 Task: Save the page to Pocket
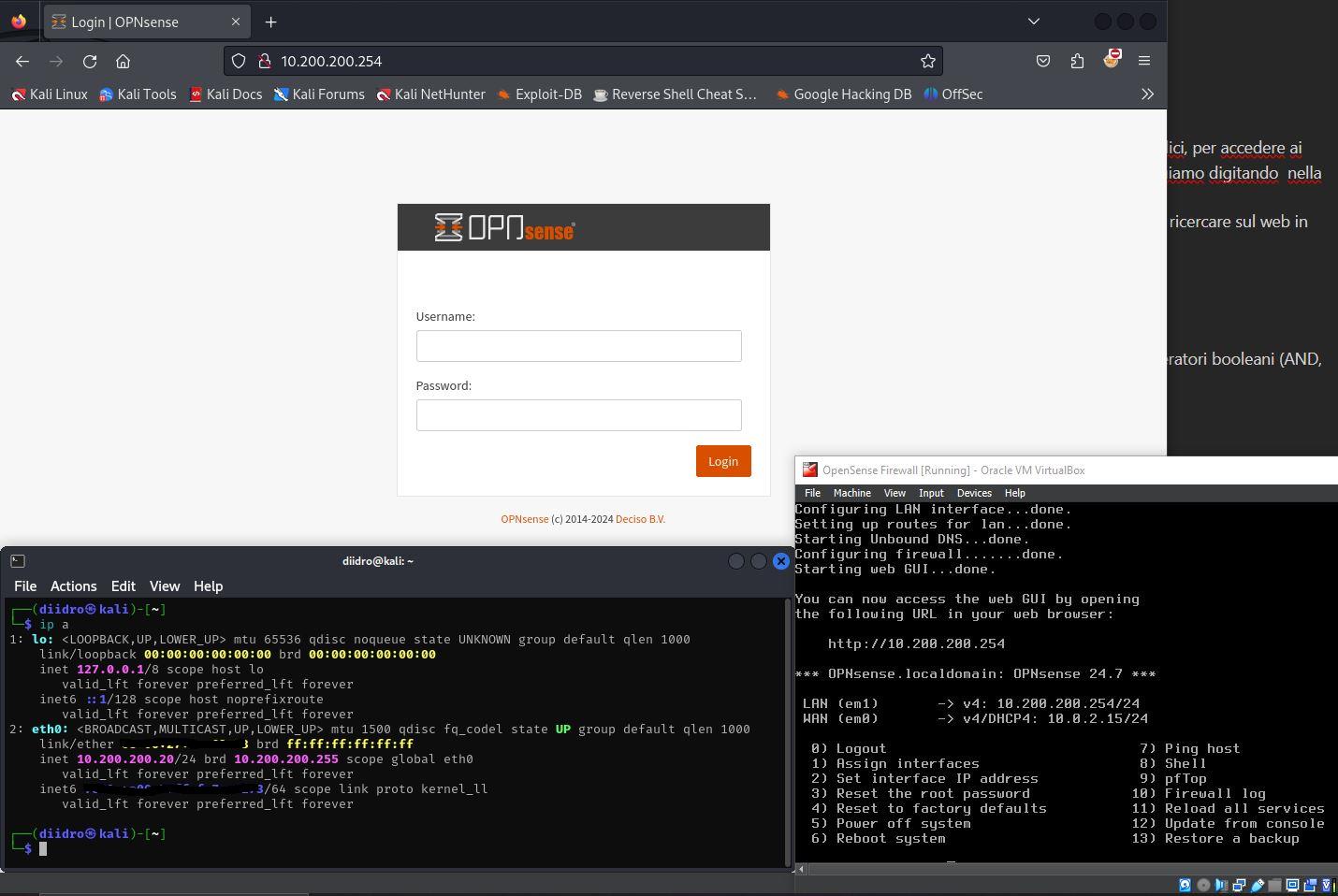[1043, 61]
